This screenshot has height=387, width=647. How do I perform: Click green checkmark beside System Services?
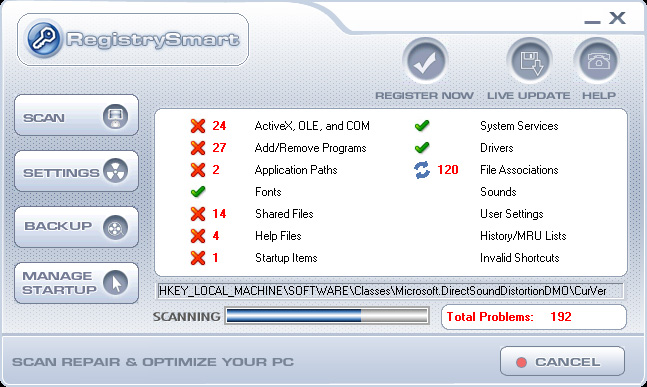tap(422, 125)
